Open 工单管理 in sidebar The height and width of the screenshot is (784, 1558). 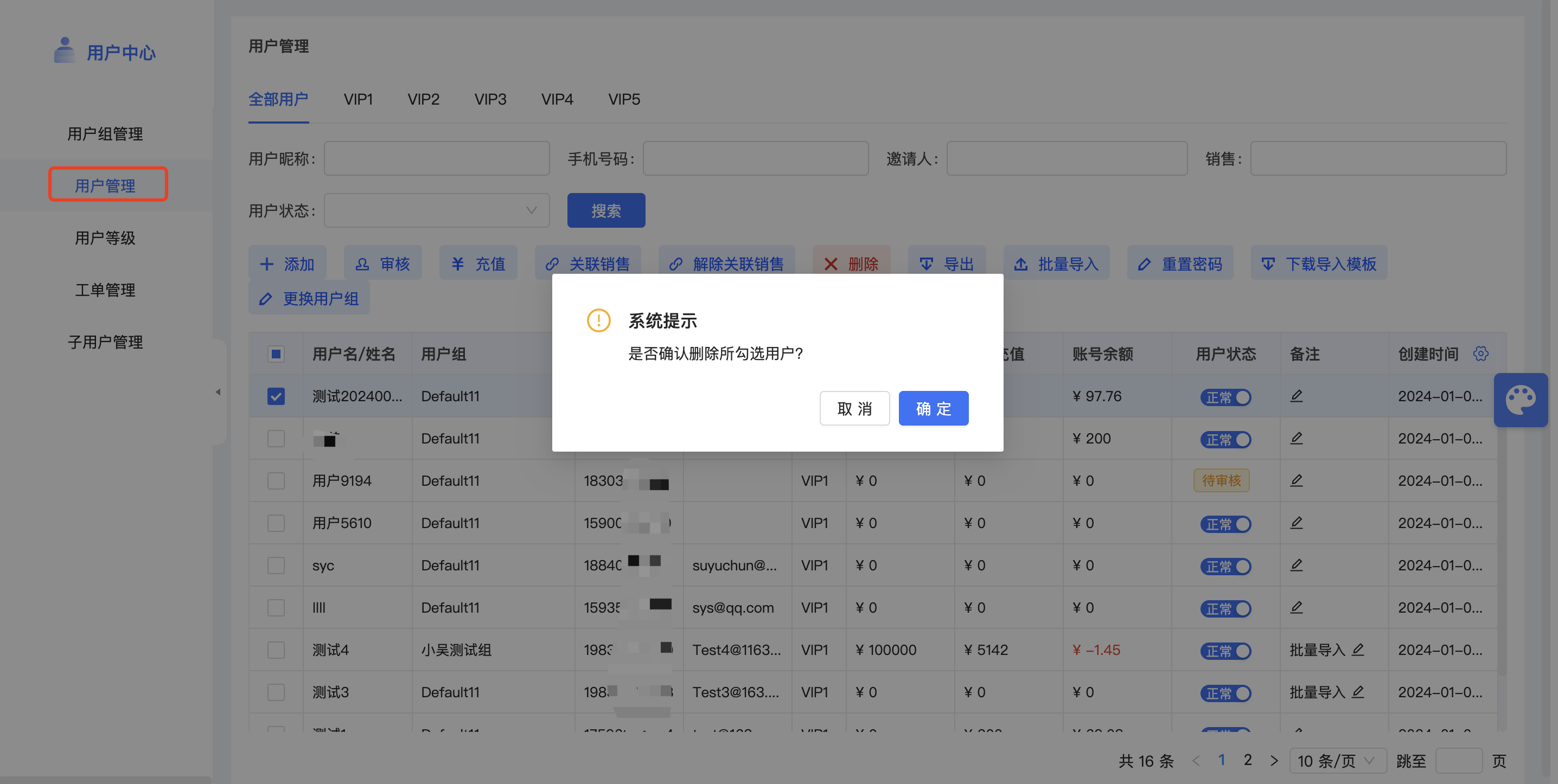[105, 290]
